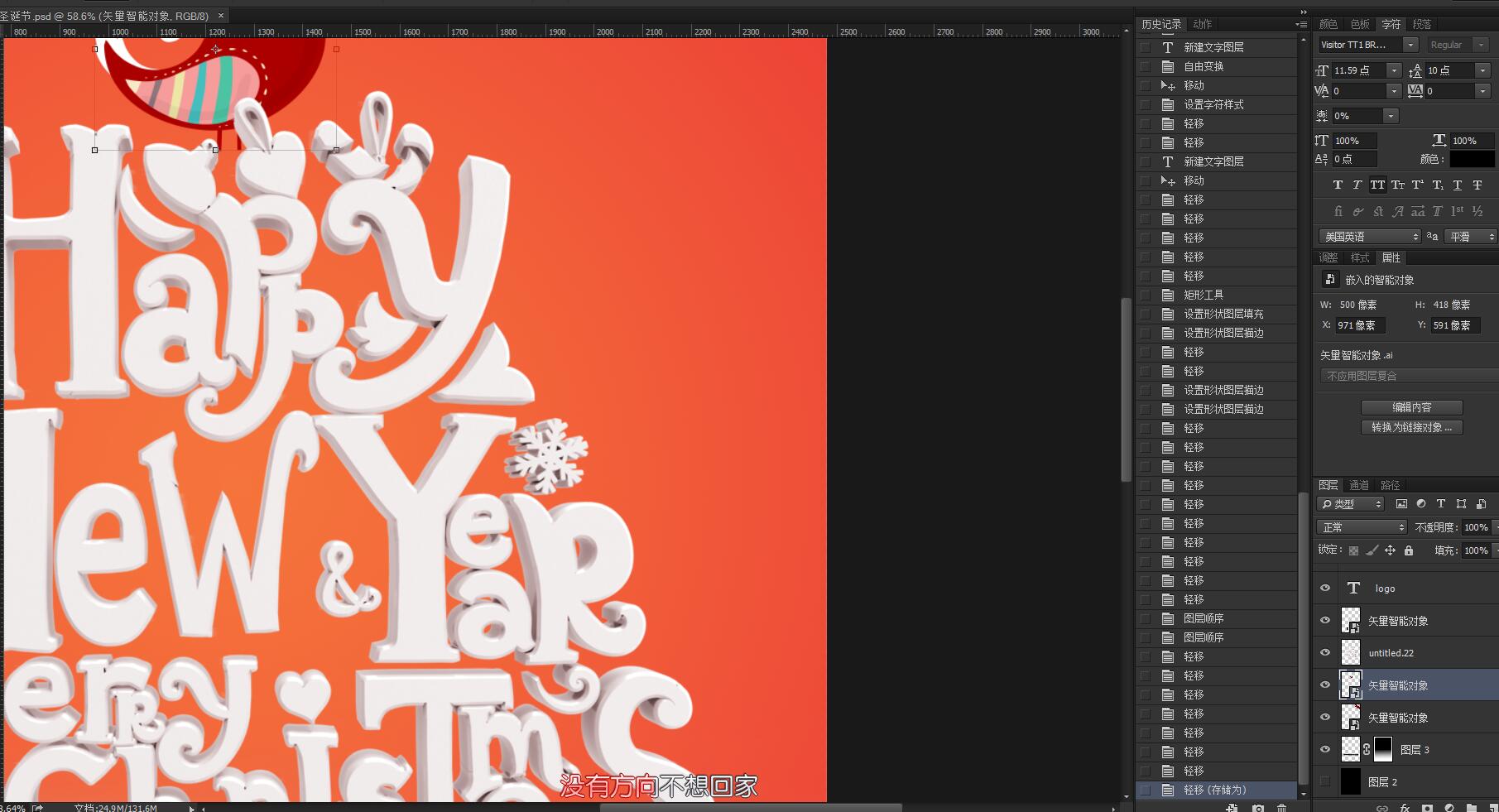Set history brush source at 设置字符样式
Screen dimensions: 1499x812
(x=1146, y=104)
